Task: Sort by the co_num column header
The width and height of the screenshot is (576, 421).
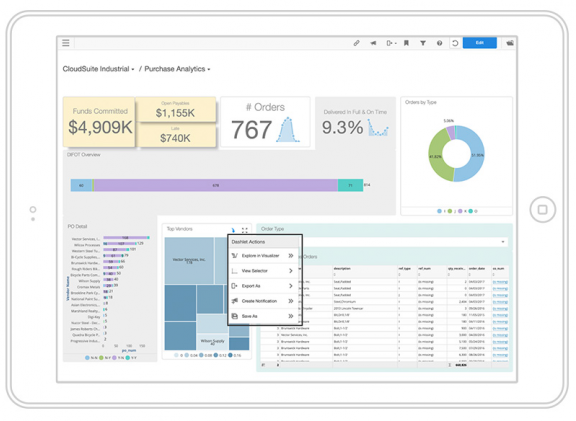Action: (498, 269)
